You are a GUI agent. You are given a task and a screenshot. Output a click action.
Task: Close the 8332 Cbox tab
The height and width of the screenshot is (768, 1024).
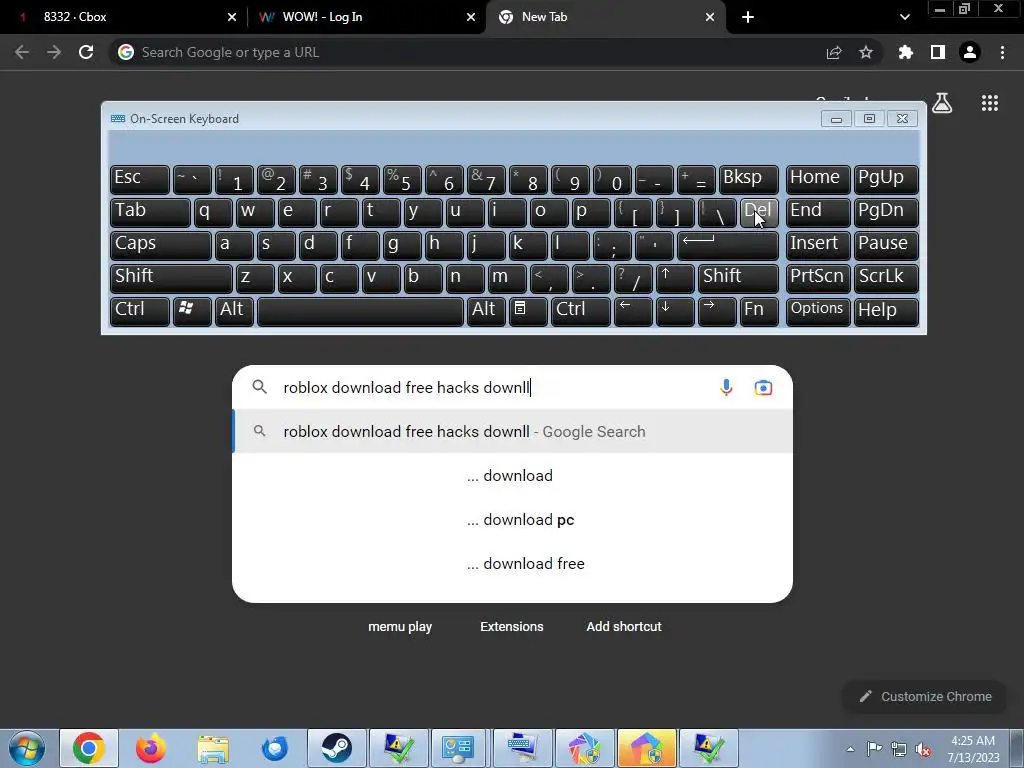232,17
